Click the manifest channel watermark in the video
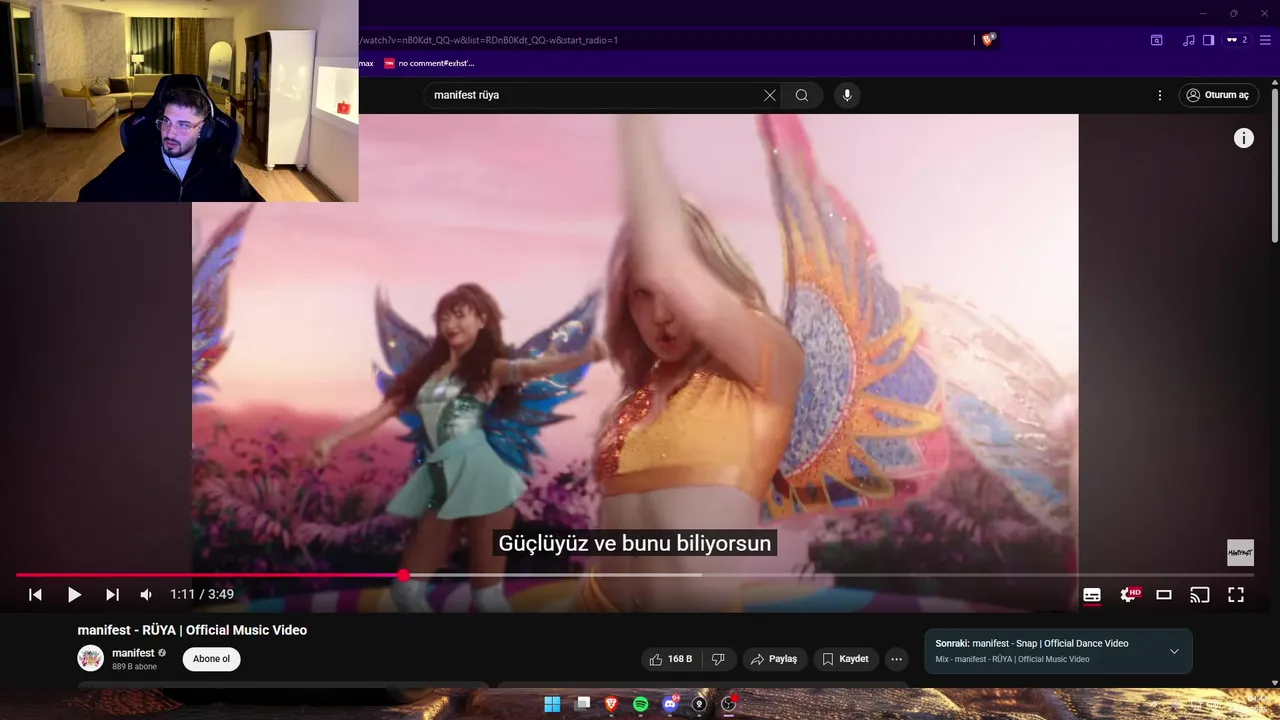The image size is (1280, 720). tap(1240, 552)
